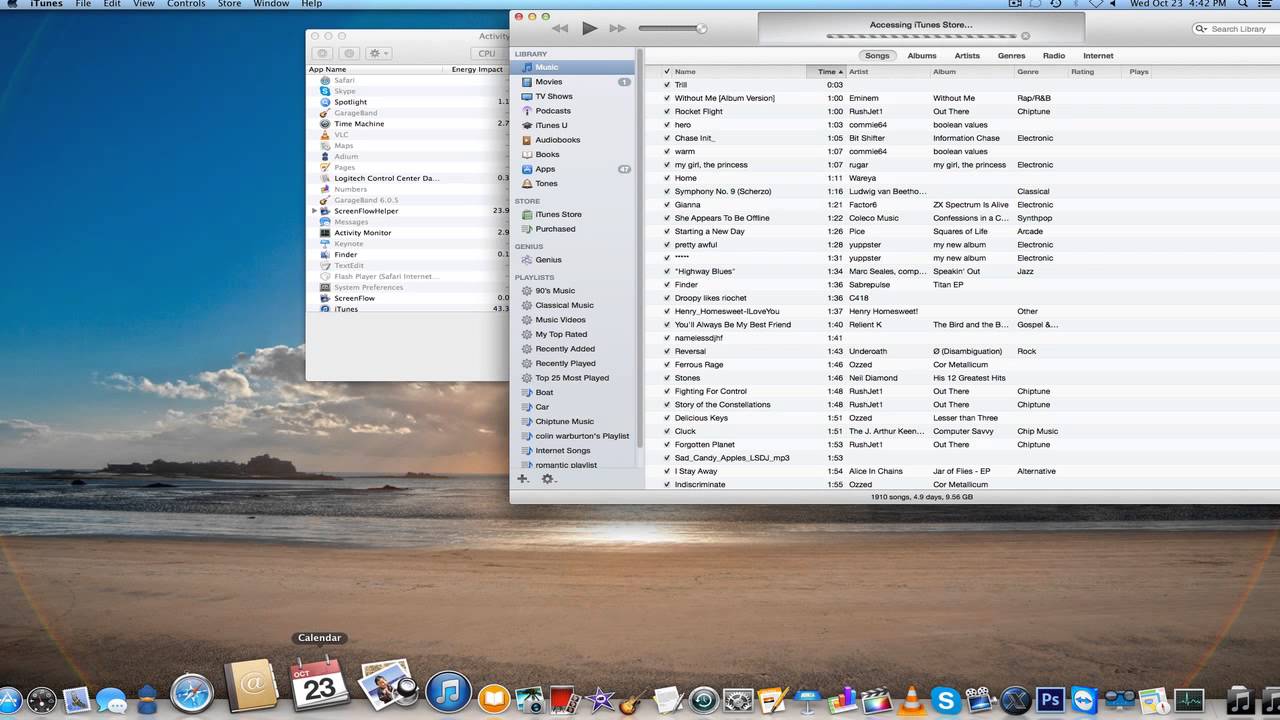Uncheck the song Trill
Screen dimensions: 1280x720
coord(667,85)
